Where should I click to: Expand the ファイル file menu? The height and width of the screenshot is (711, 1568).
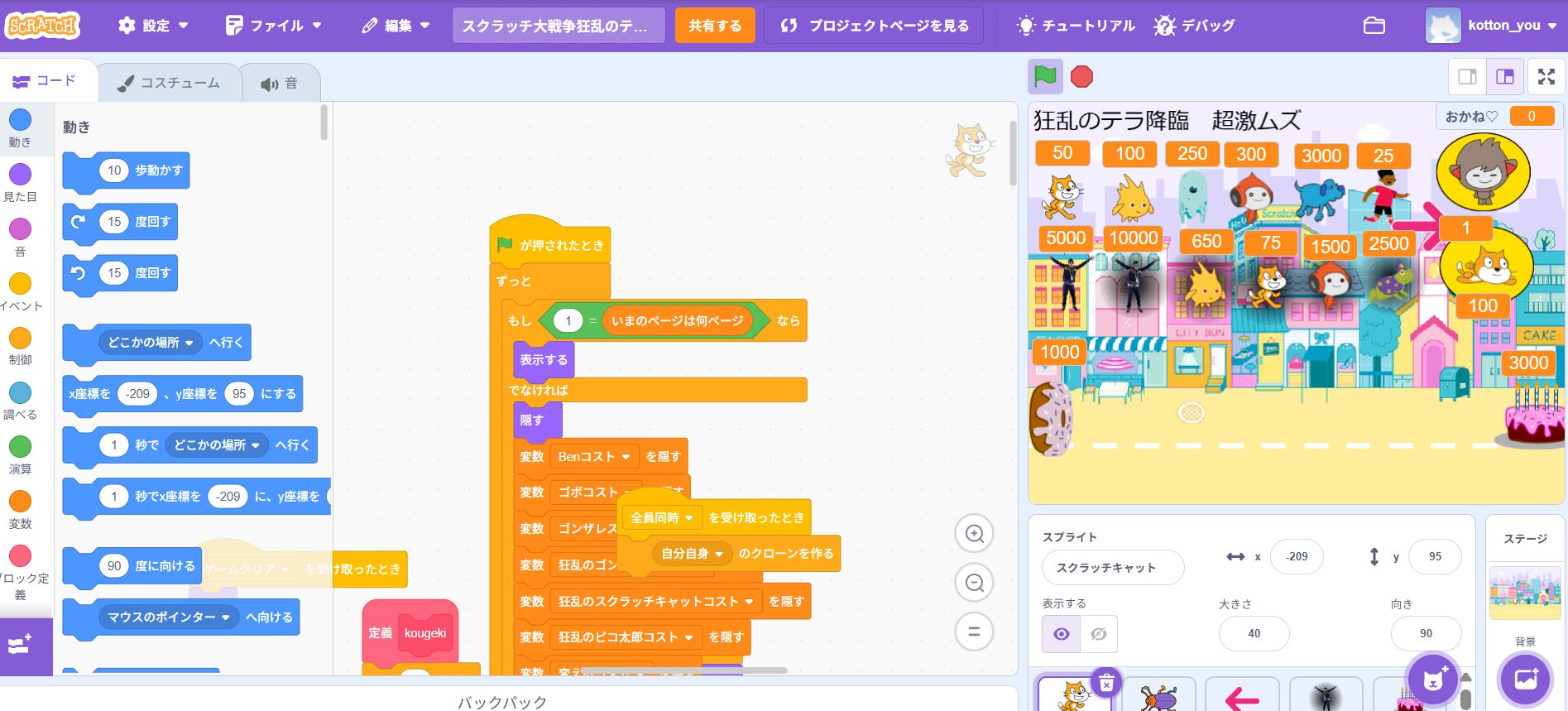[x=273, y=26]
